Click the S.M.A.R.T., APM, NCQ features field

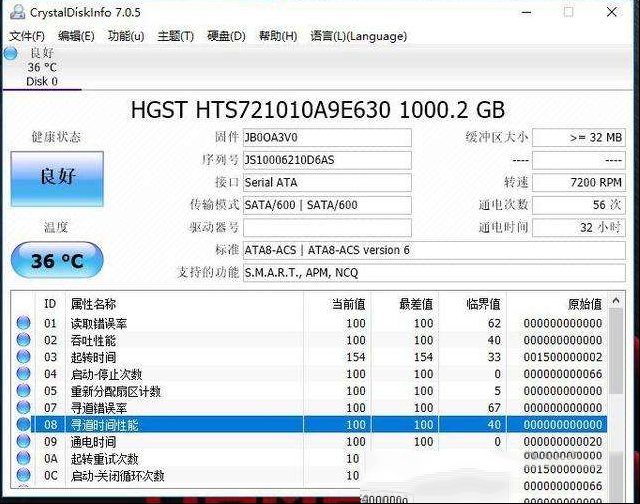click(x=434, y=273)
